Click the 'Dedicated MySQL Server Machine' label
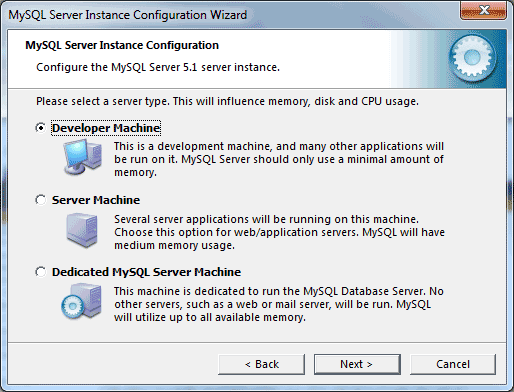The height and width of the screenshot is (392, 514). click(146, 272)
